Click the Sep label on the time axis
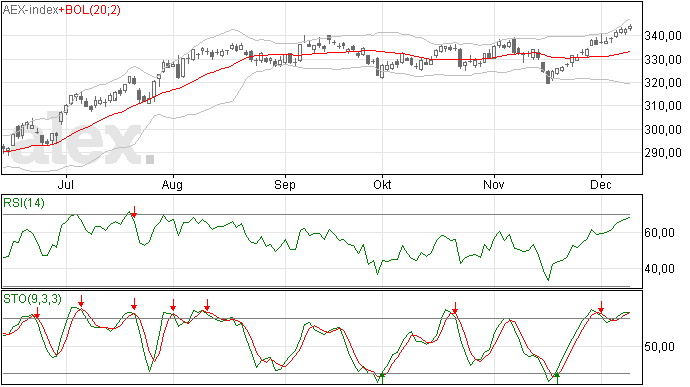Image resolution: width=690 pixels, height=387 pixels. (285, 184)
